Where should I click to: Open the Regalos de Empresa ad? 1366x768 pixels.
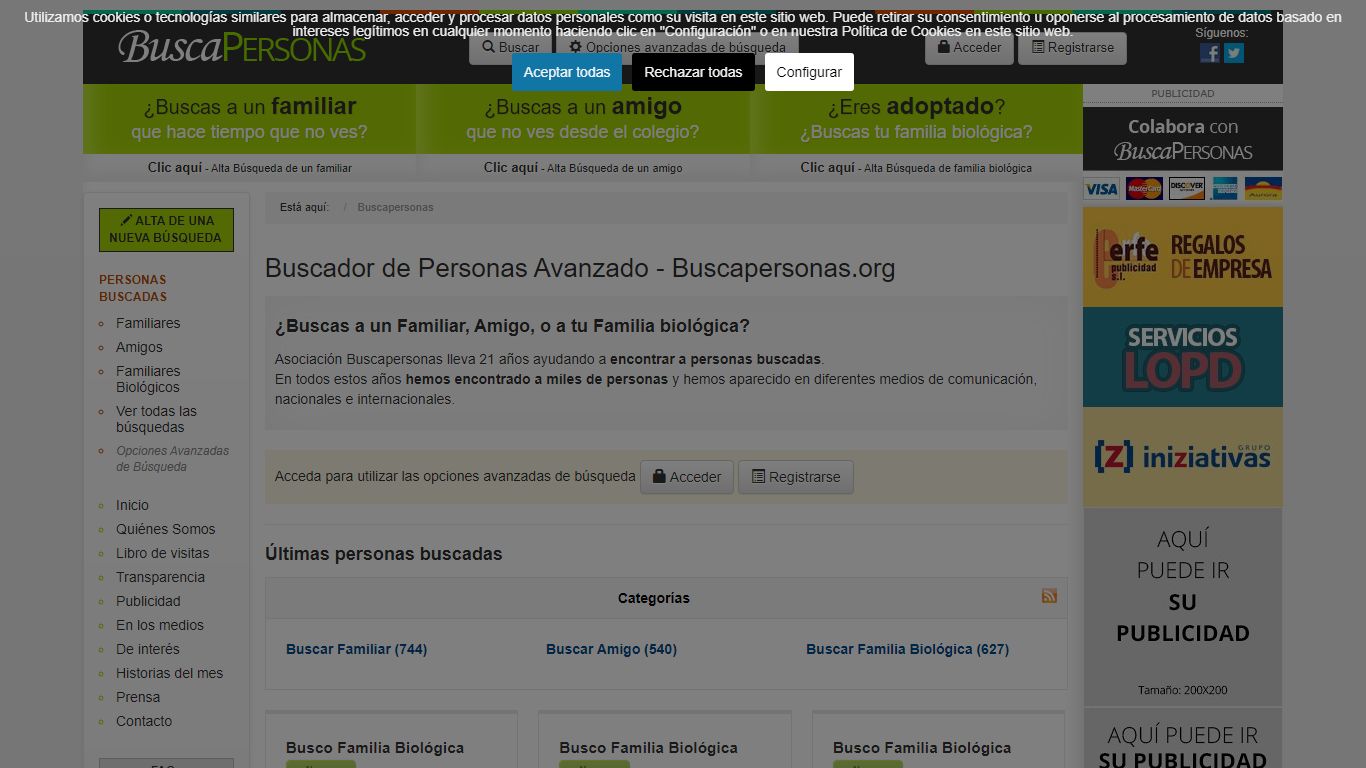point(1183,257)
